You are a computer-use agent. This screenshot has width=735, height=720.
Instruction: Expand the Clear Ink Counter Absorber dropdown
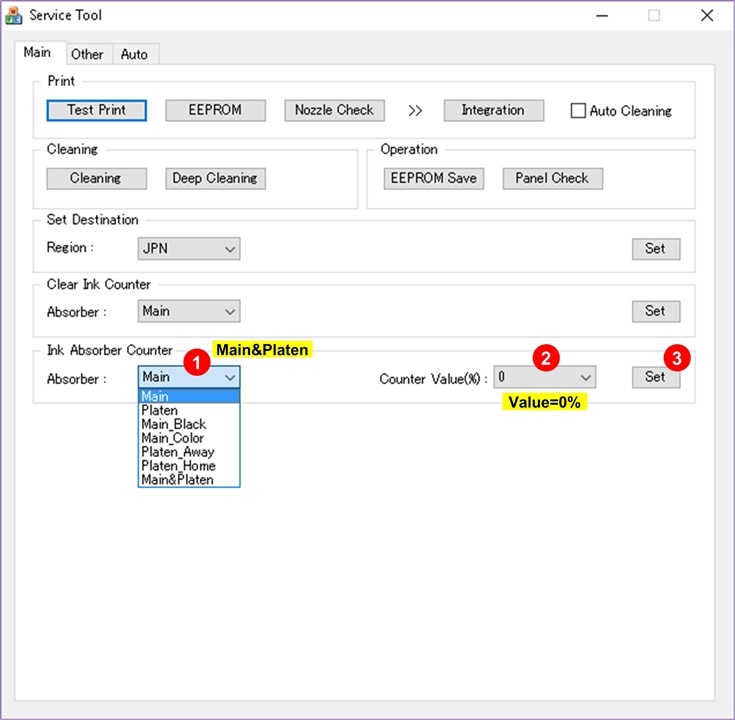(189, 311)
